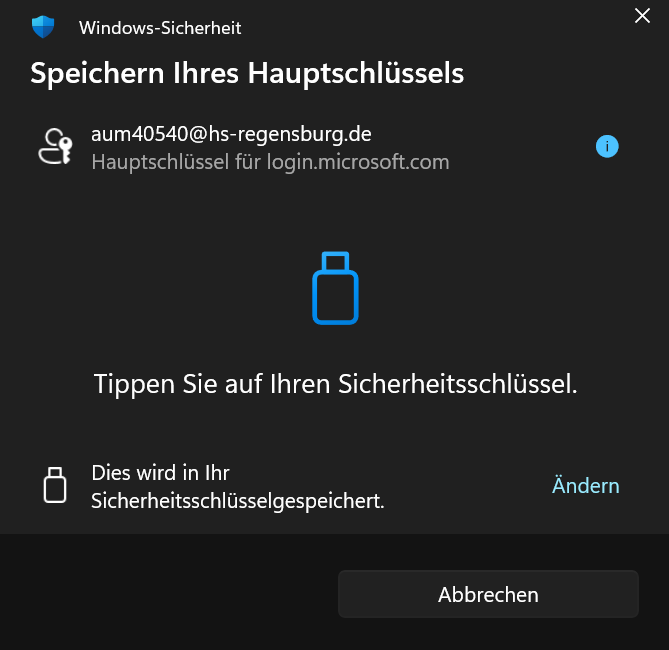The height and width of the screenshot is (650, 669).
Task: Select the aum40540@hs-regensburg.de account text
Action: point(231,134)
